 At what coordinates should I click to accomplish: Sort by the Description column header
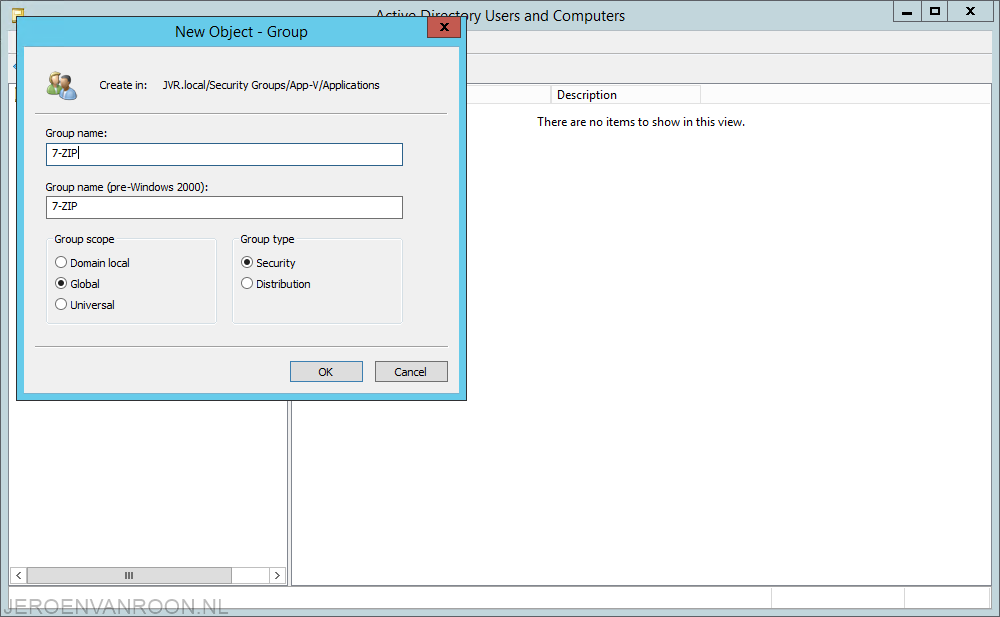(625, 94)
